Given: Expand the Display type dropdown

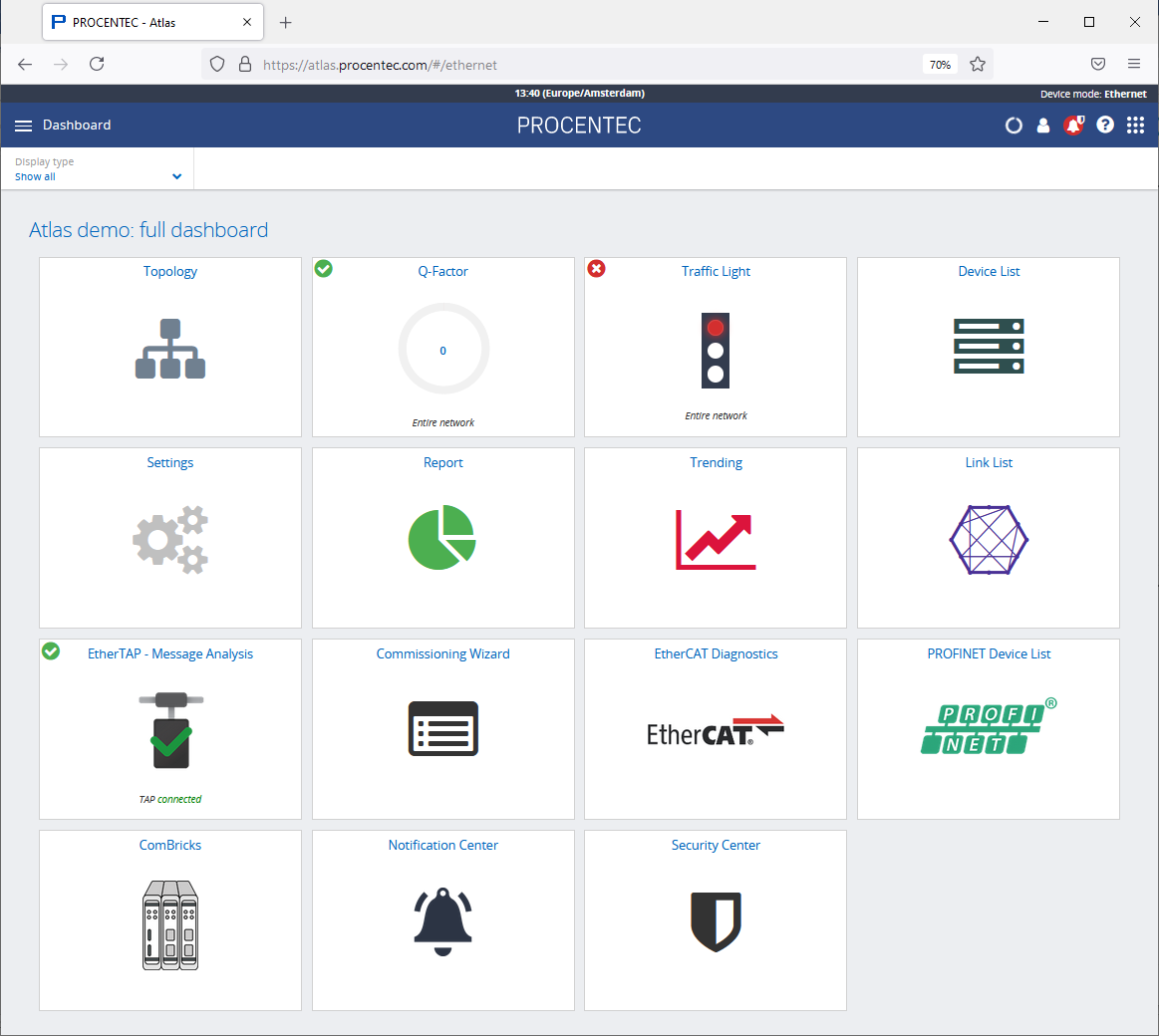Looking at the screenshot, I should (x=98, y=169).
